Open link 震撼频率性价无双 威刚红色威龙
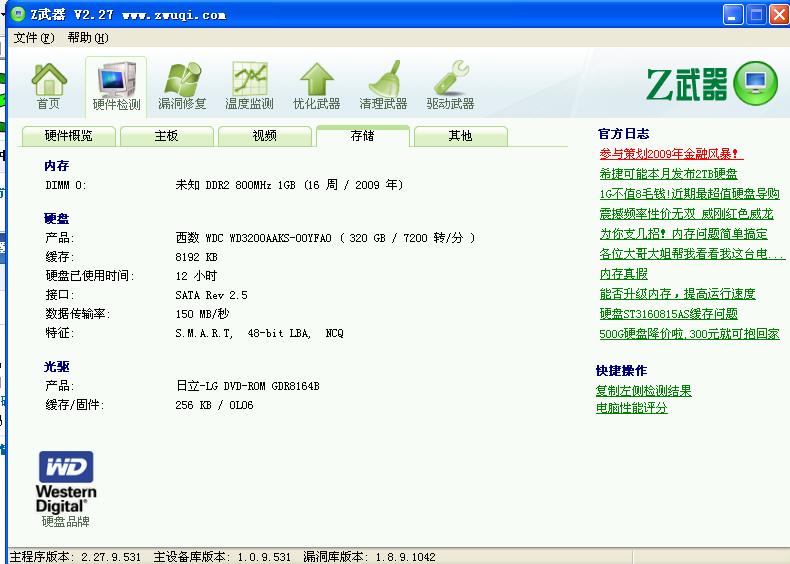790x564 pixels. pyautogui.click(x=686, y=214)
